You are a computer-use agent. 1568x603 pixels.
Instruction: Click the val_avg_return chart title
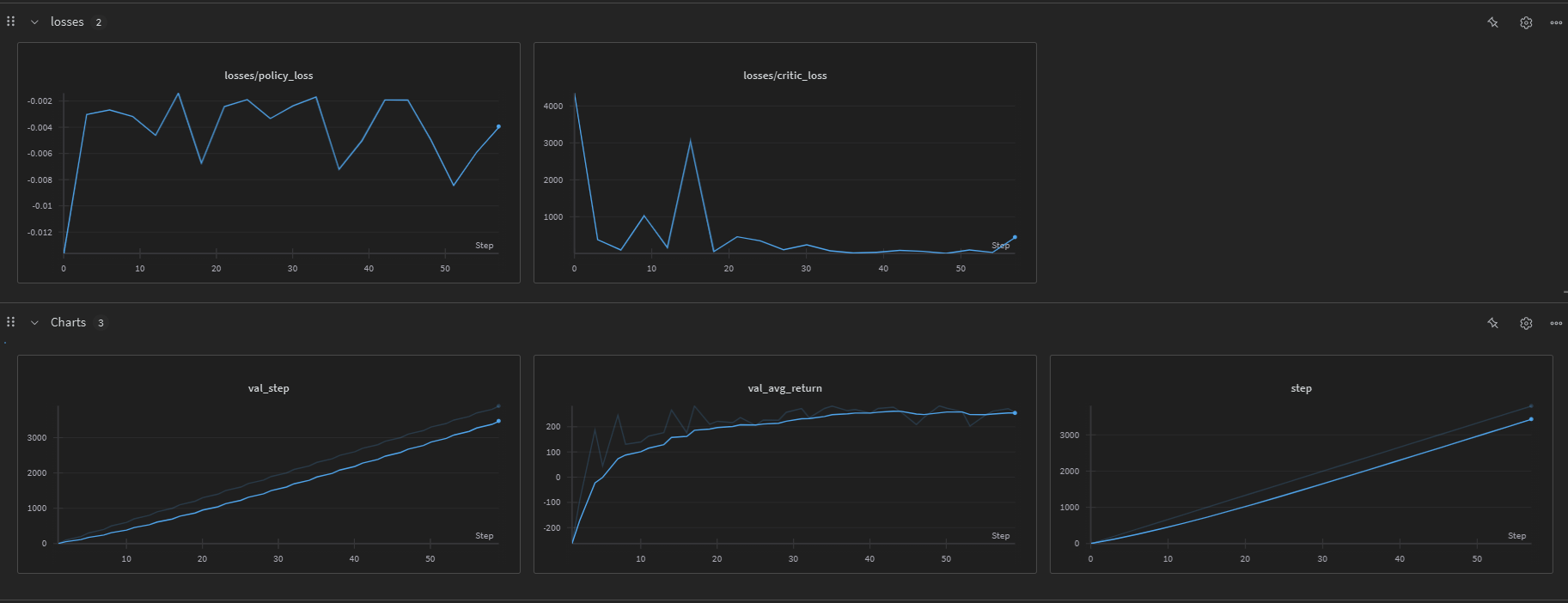(785, 388)
